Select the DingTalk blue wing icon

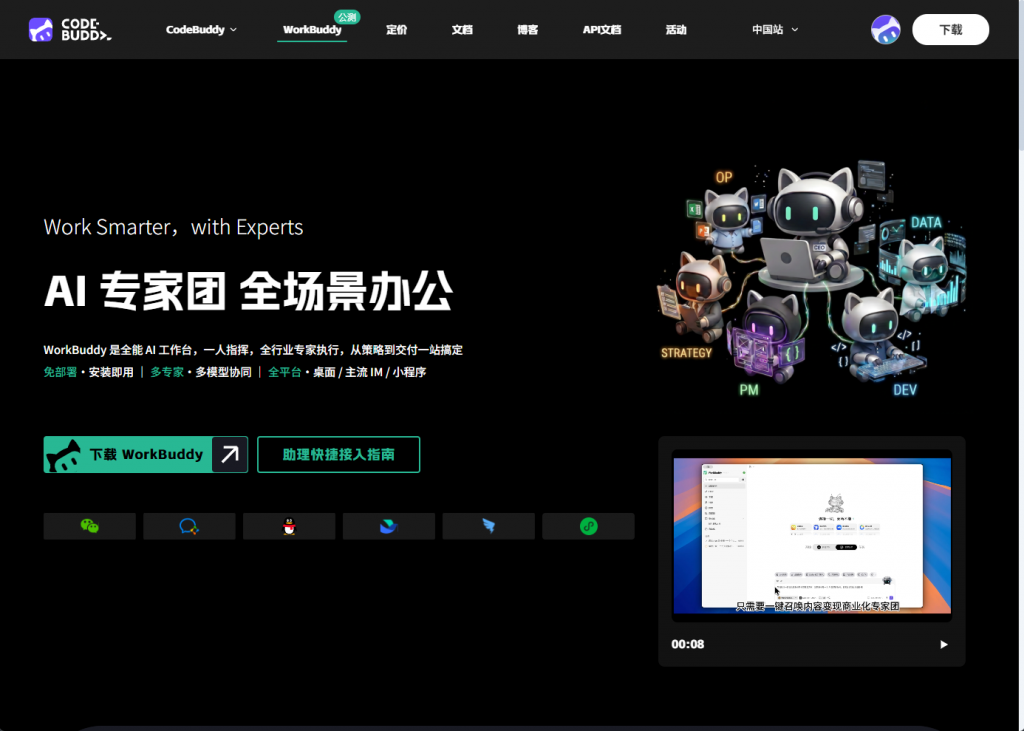tap(488, 526)
